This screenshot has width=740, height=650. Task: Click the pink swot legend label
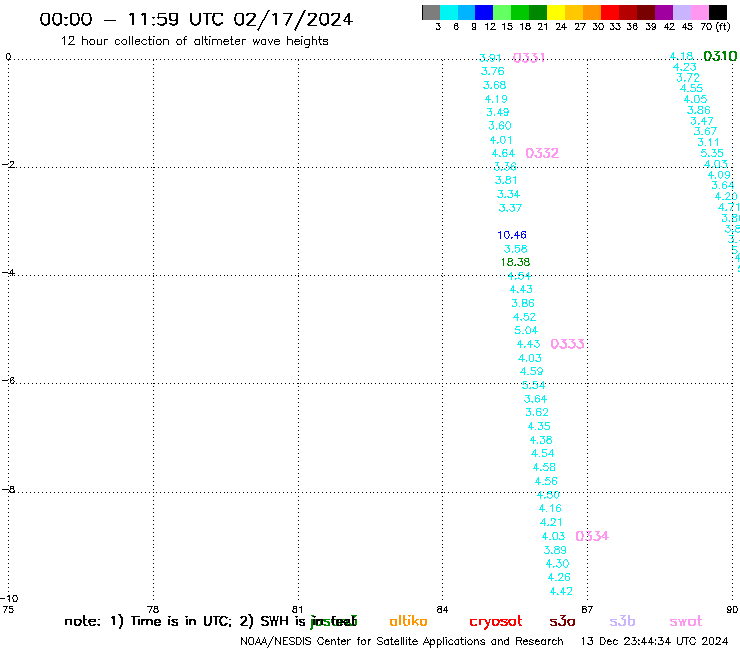(x=686, y=621)
